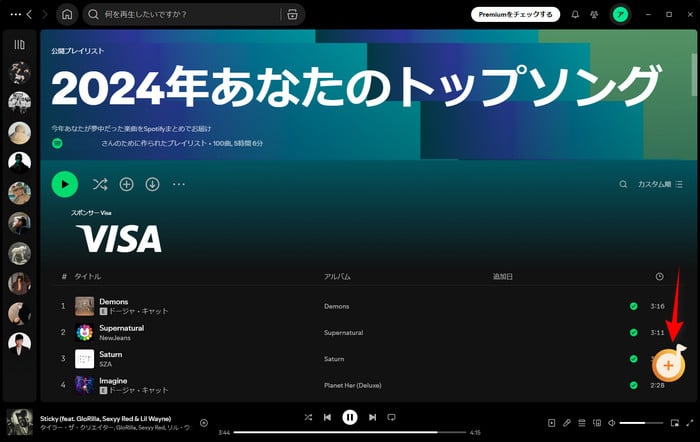Add Sticky to Liked Songs

point(204,423)
